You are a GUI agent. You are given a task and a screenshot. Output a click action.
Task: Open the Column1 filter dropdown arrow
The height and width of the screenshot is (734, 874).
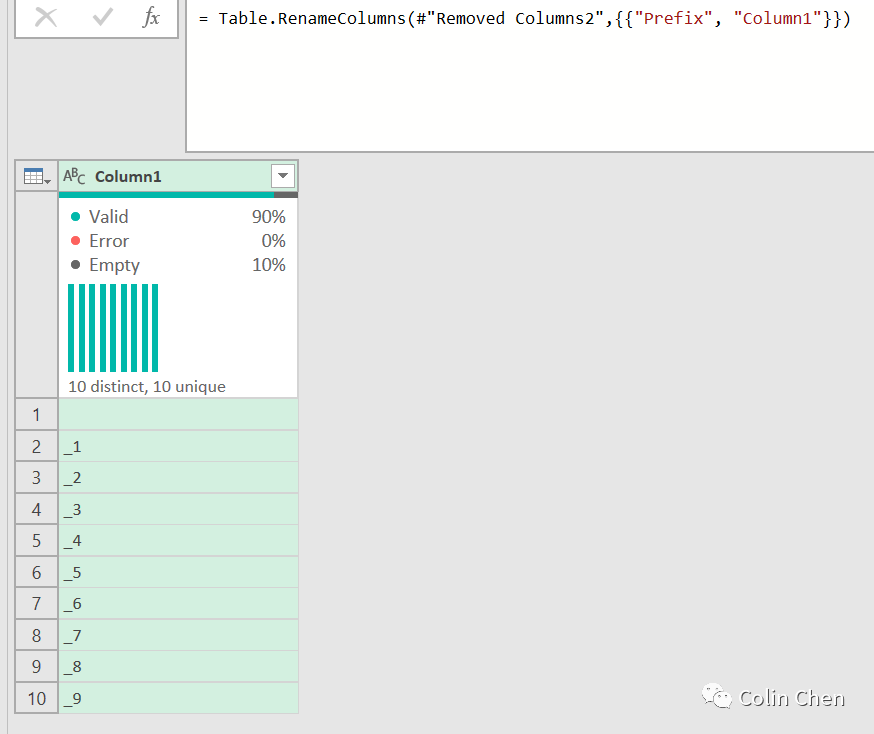click(x=283, y=177)
